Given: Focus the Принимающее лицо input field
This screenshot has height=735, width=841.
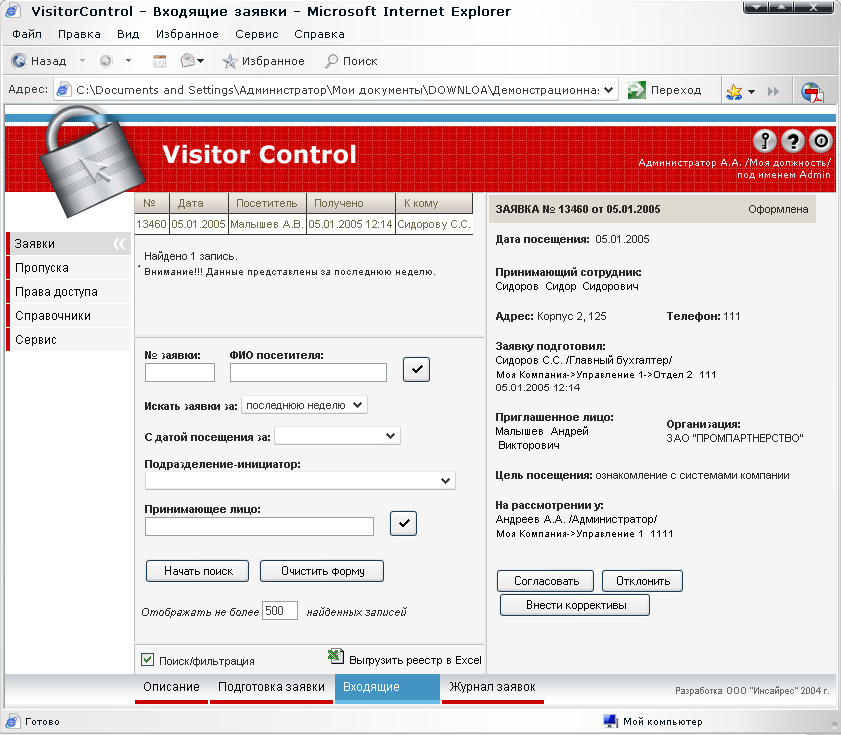Looking at the screenshot, I should [259, 527].
